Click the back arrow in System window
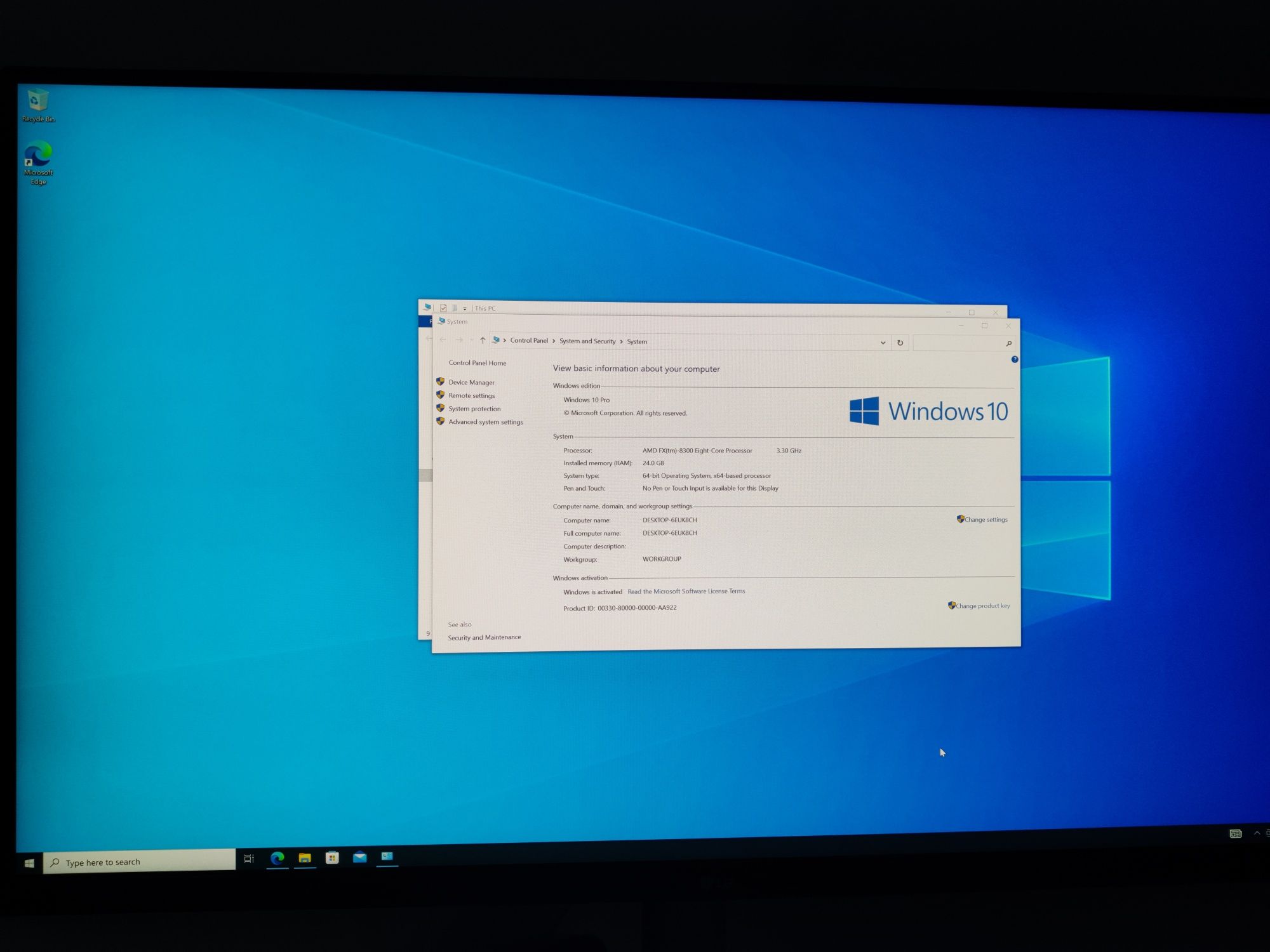 (x=443, y=340)
